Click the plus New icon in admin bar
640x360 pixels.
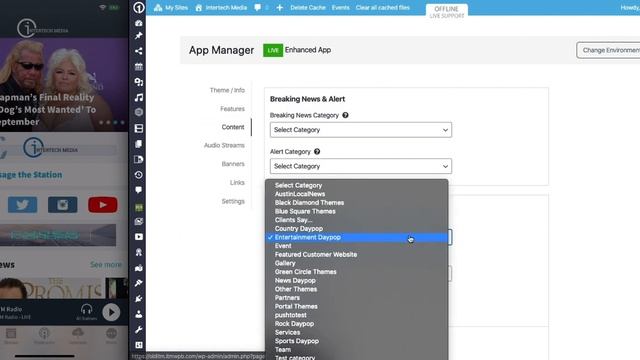coord(280,7)
